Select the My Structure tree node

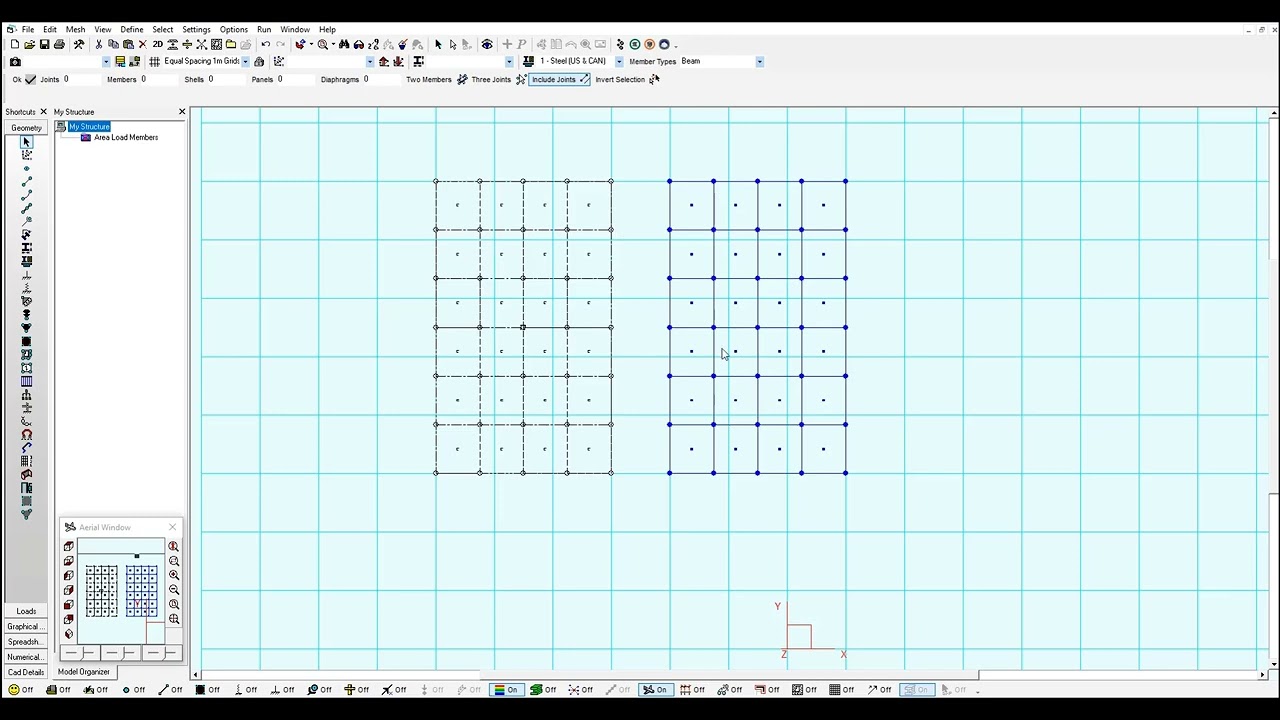pyautogui.click(x=89, y=126)
